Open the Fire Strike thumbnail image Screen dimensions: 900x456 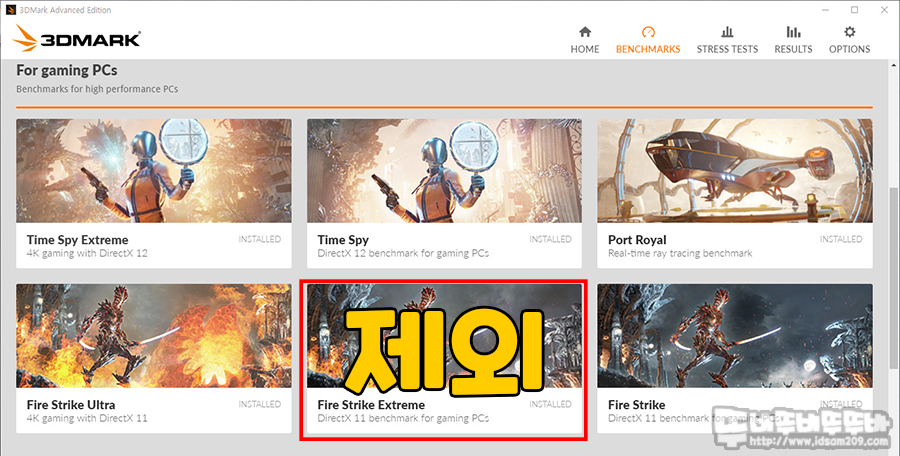coord(735,335)
